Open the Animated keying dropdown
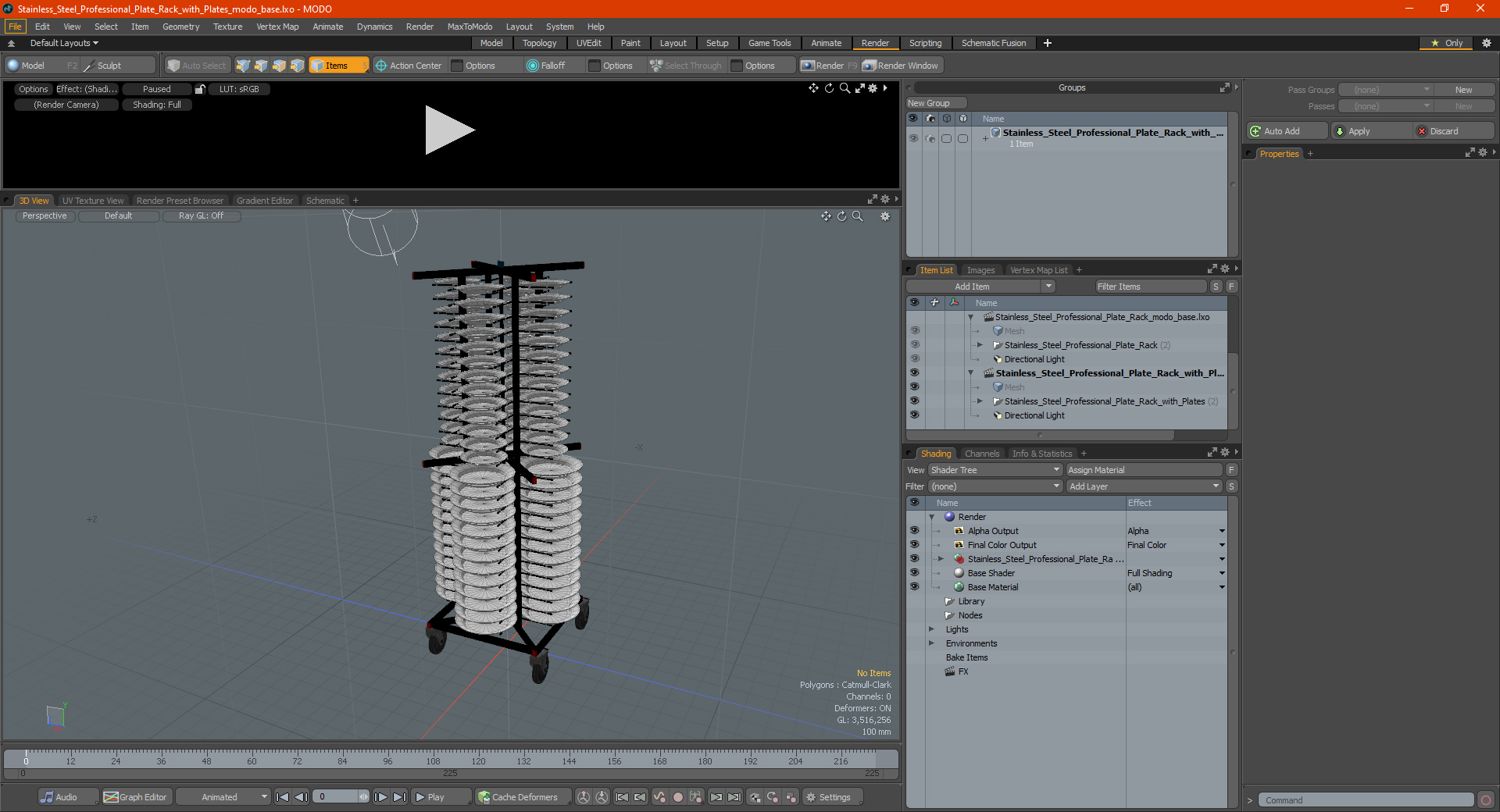 (223, 797)
